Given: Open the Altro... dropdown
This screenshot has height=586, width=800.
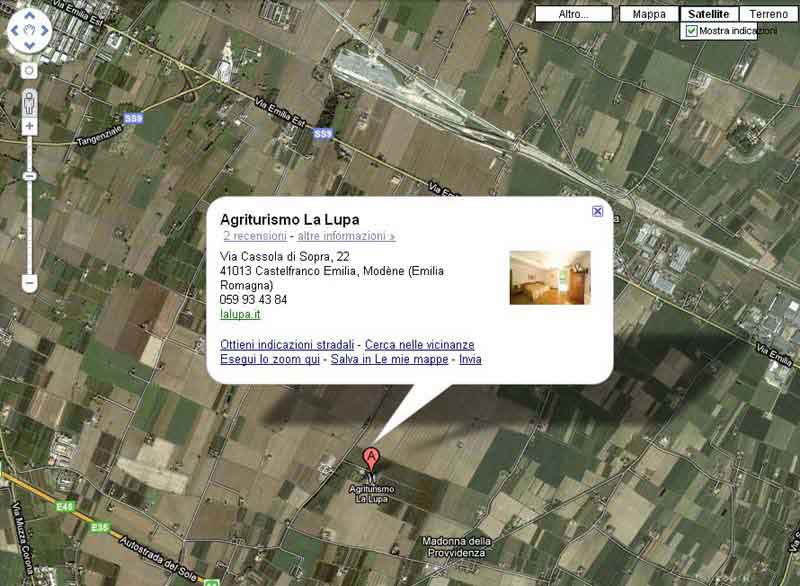Looking at the screenshot, I should 573,14.
